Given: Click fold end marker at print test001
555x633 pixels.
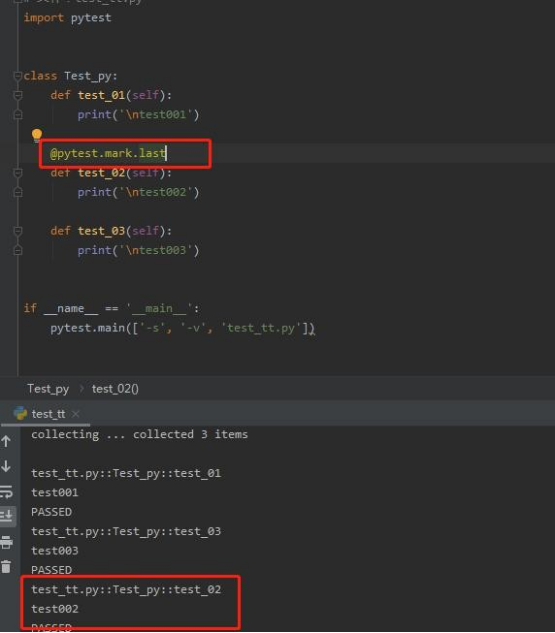Looking at the screenshot, I should [x=17, y=115].
